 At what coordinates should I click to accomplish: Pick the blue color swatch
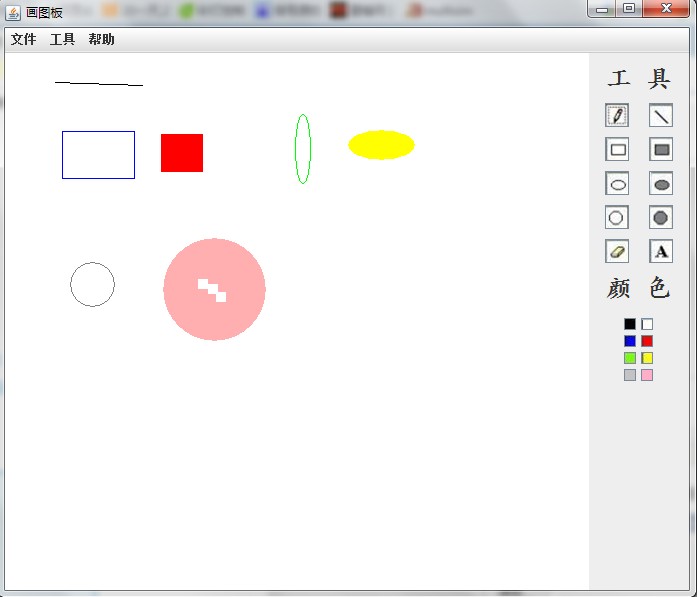click(630, 341)
